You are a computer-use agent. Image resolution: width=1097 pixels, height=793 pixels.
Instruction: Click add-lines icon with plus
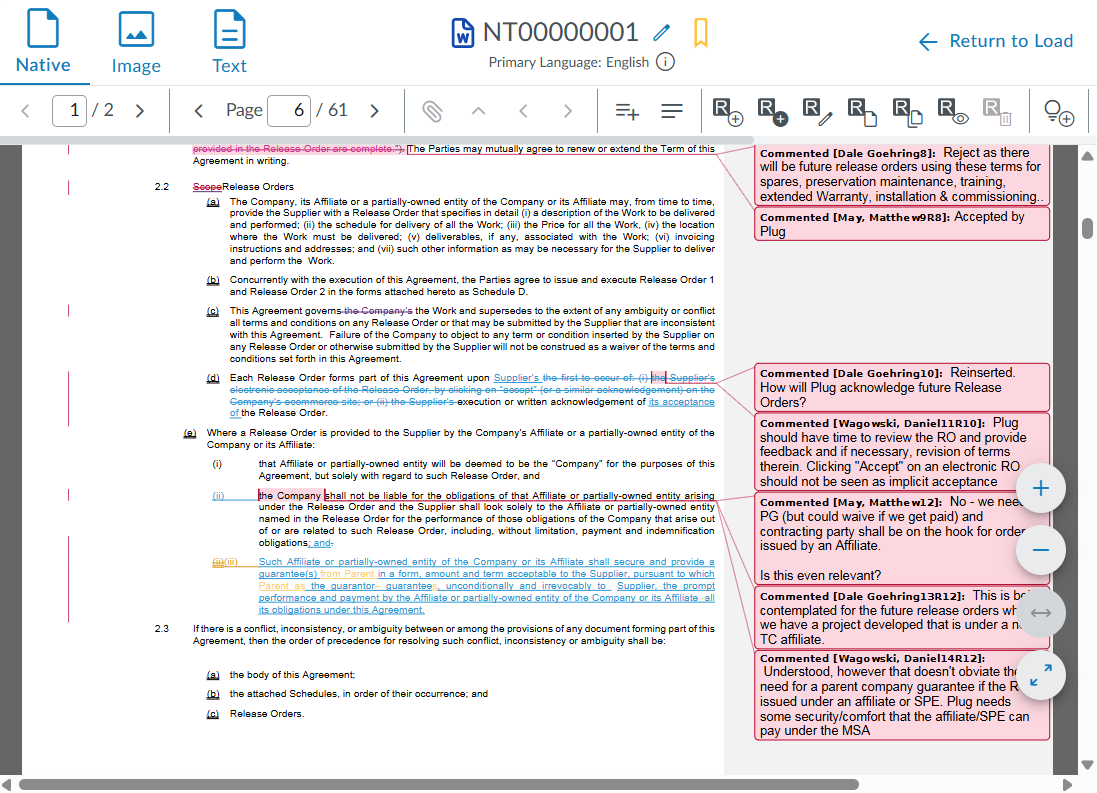627,111
